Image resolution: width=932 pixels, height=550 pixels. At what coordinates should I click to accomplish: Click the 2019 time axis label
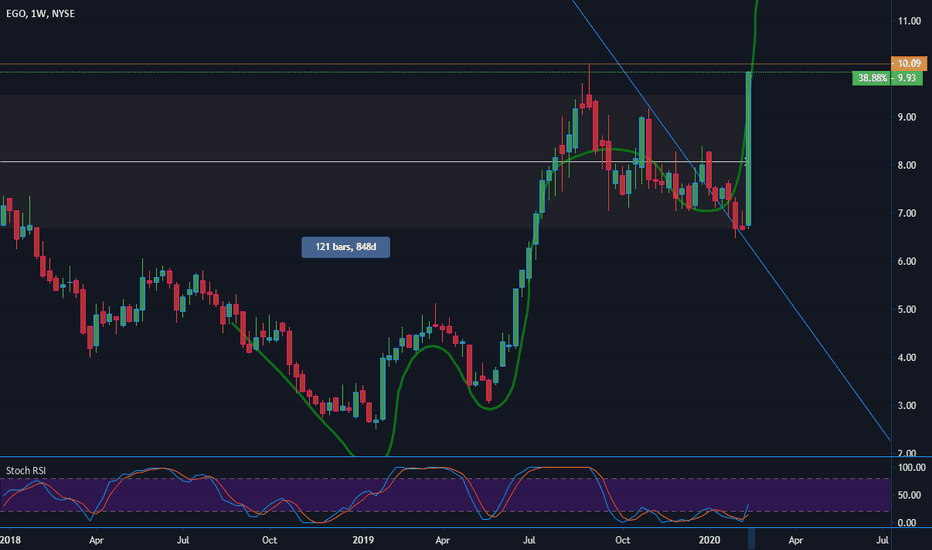363,540
